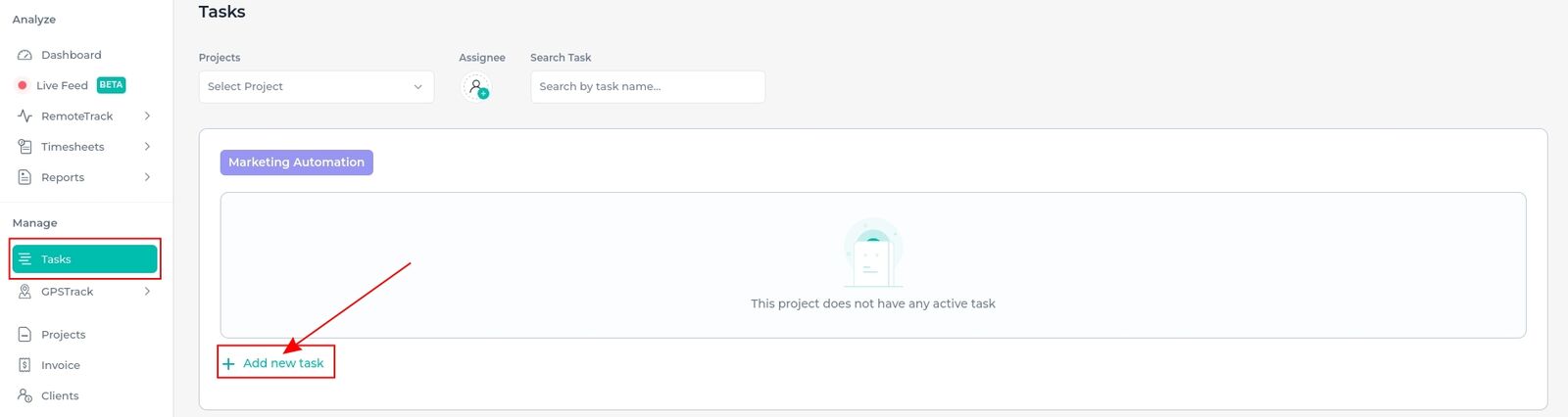Focus the Search by task name field
Image resolution: width=1568 pixels, height=417 pixels.
coord(648,87)
